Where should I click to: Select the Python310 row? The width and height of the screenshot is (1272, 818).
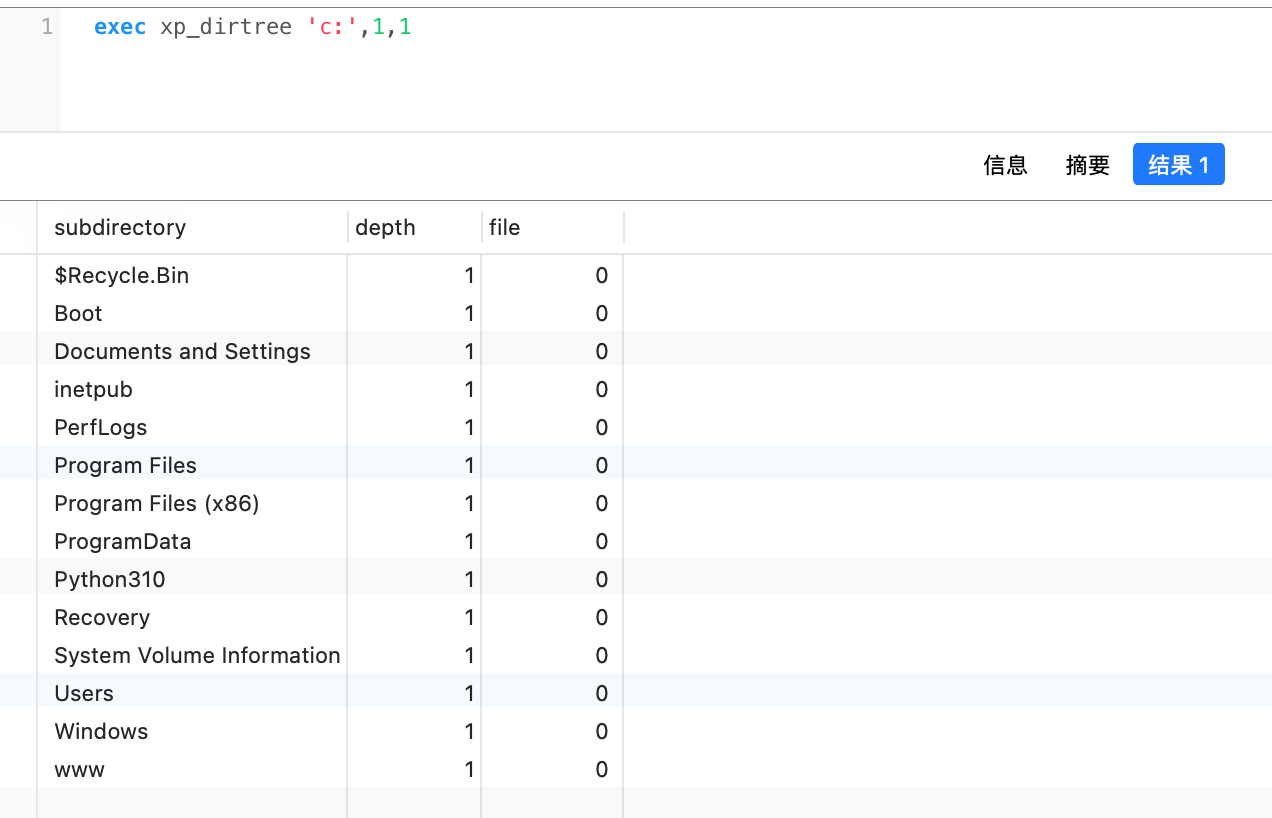coord(109,580)
